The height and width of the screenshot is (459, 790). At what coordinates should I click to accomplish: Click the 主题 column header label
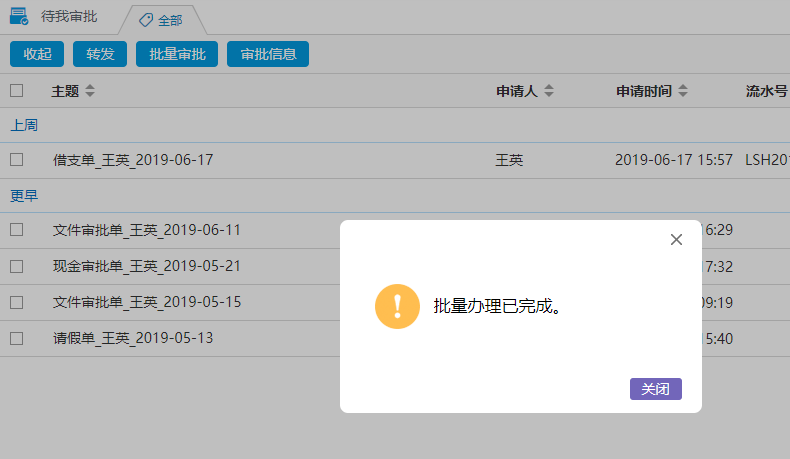65,91
